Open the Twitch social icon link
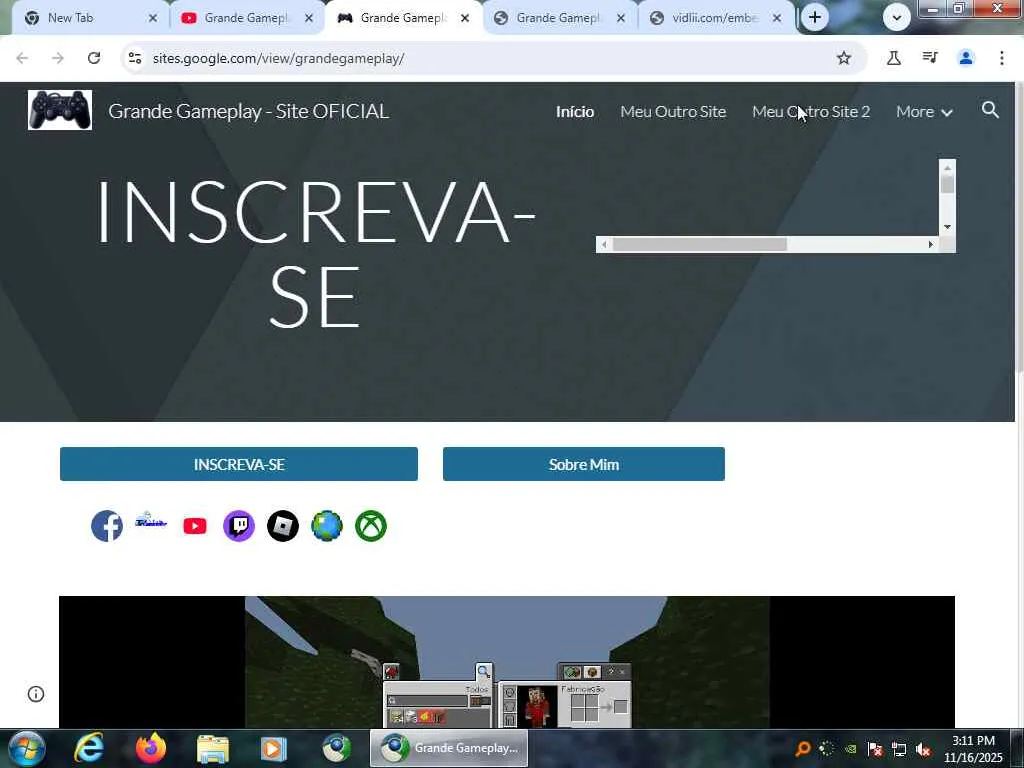This screenshot has height=768, width=1024. tap(239, 526)
